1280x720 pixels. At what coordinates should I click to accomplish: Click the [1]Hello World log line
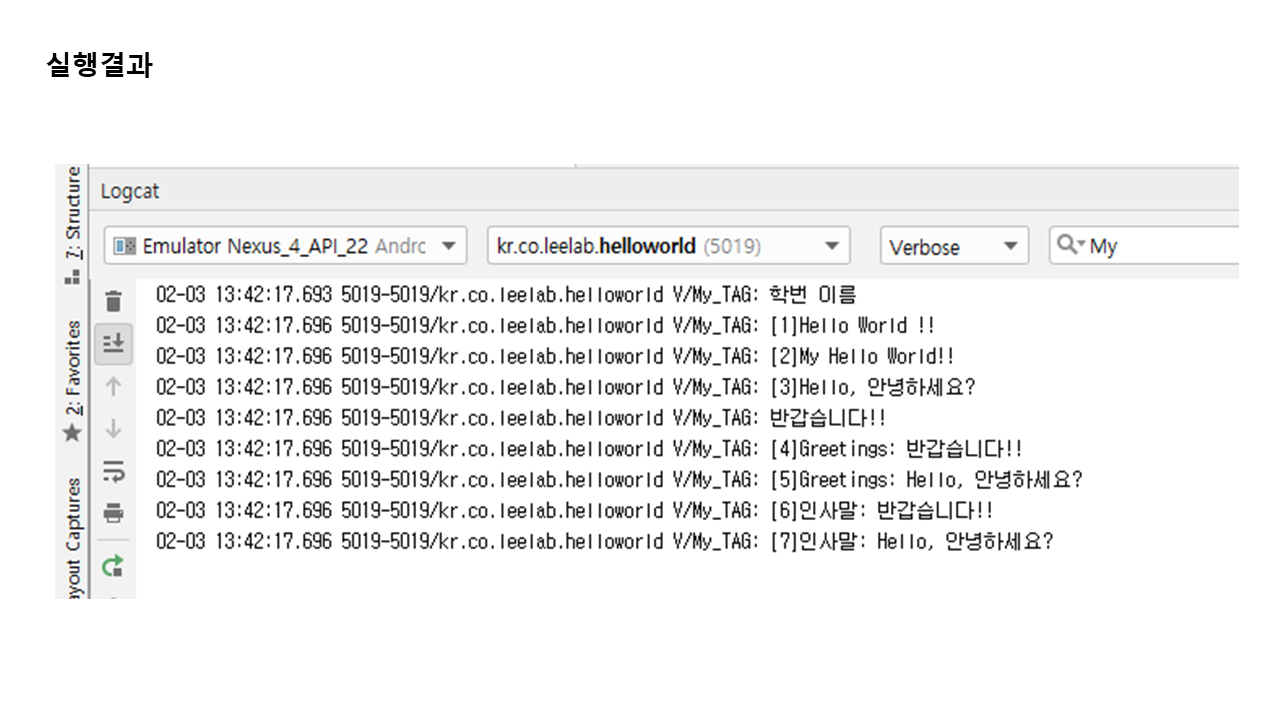point(545,326)
